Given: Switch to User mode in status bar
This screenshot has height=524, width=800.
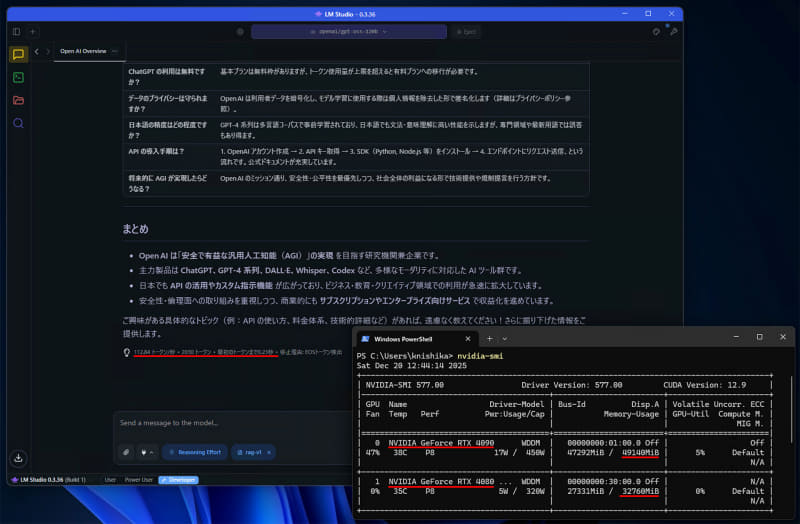Looking at the screenshot, I should pos(110,480).
